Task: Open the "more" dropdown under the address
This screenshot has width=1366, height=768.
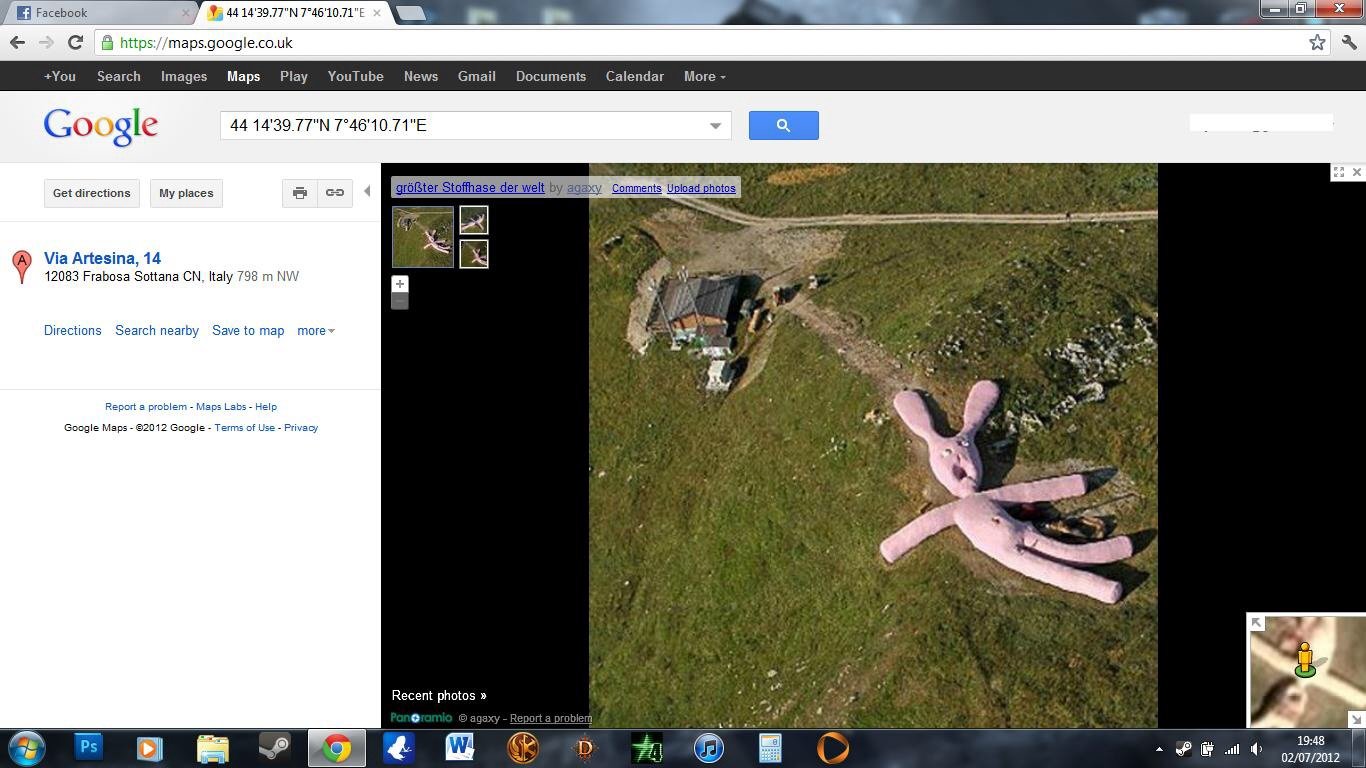Action: click(x=315, y=330)
